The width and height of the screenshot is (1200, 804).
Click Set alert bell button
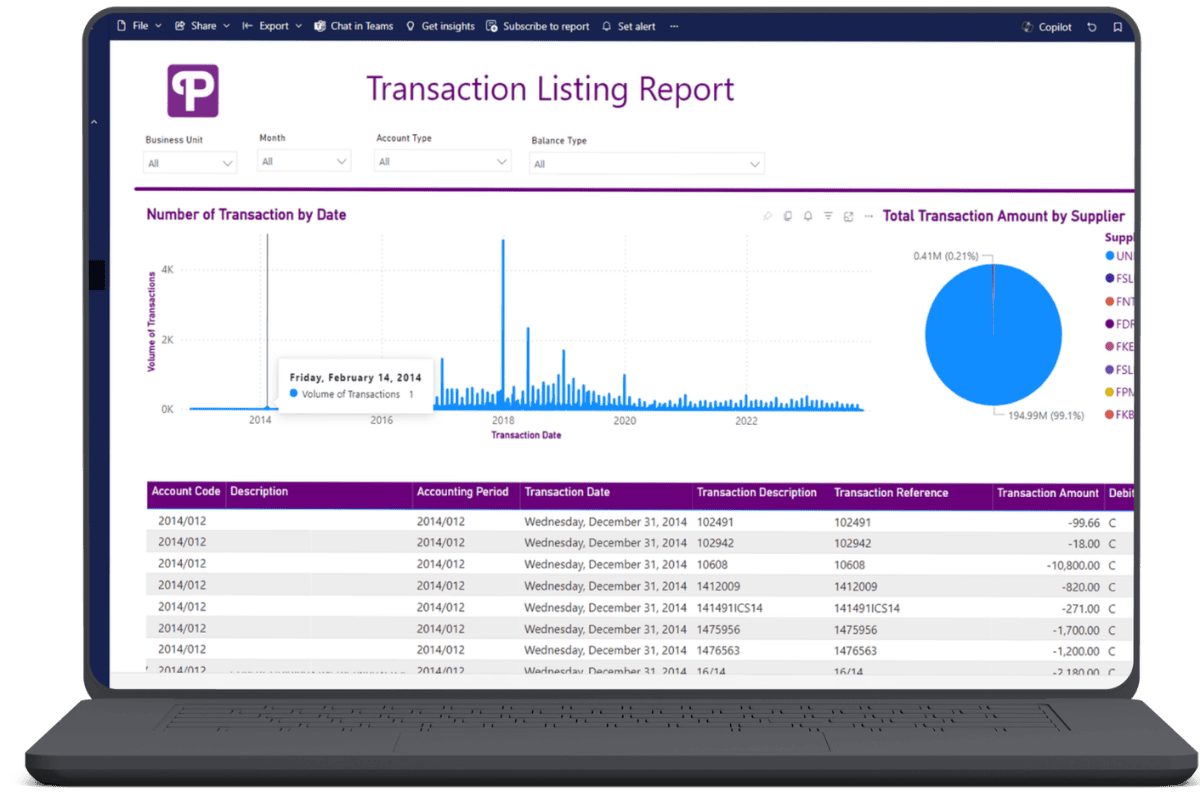[630, 26]
